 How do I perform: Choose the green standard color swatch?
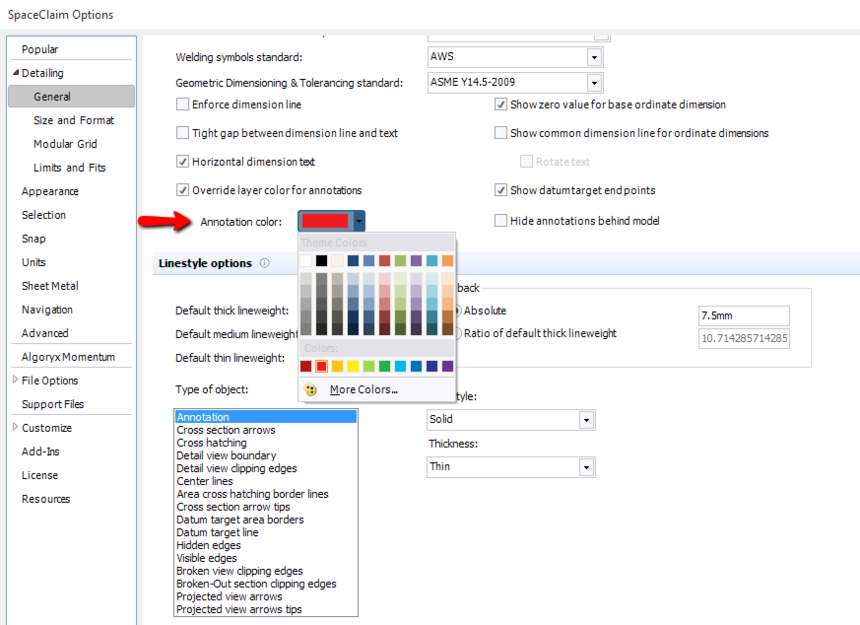384,366
